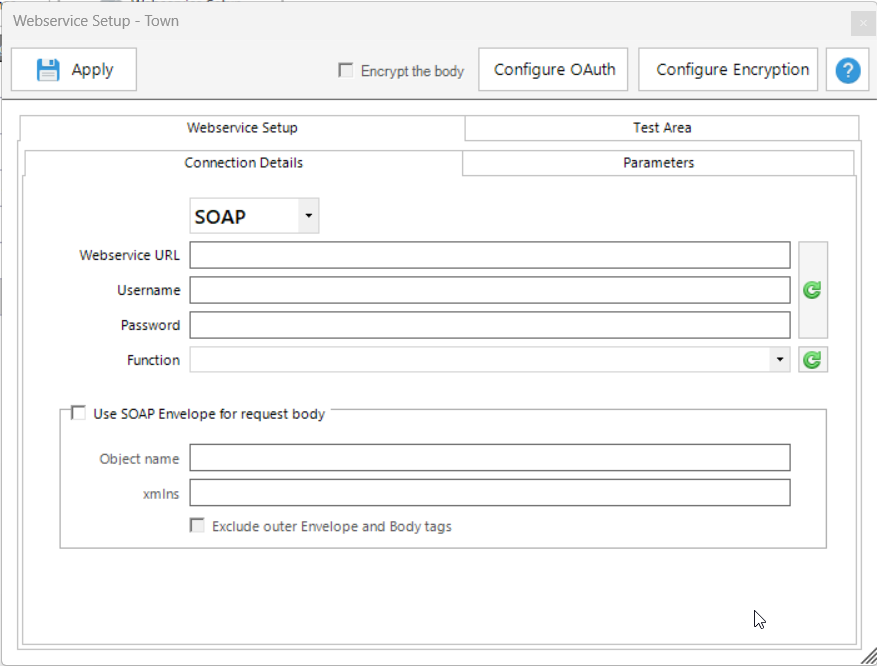Select the Webservice Setup tab

(242, 128)
